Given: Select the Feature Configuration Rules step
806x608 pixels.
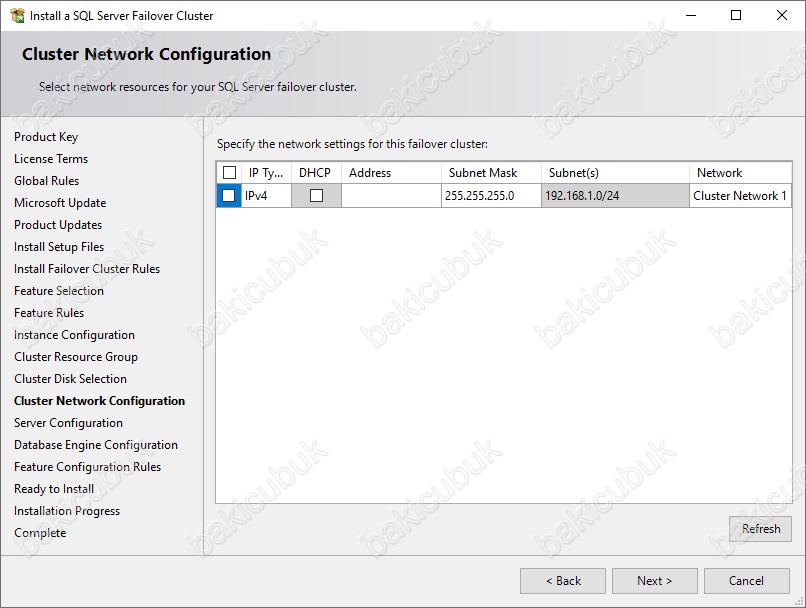Looking at the screenshot, I should [87, 467].
